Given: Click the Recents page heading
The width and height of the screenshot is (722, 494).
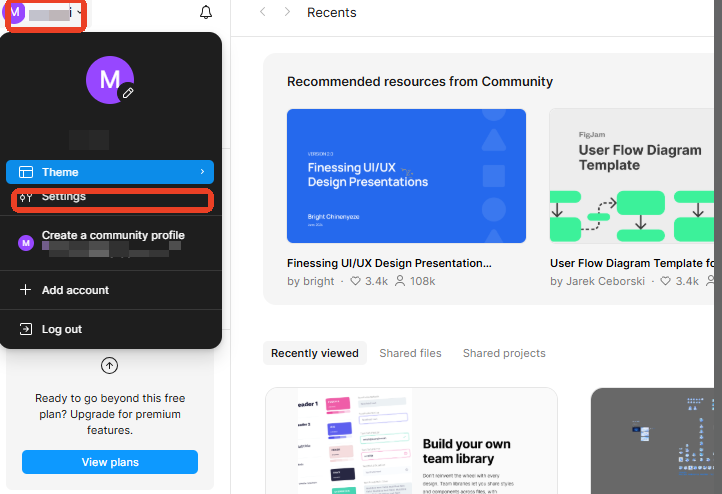Looking at the screenshot, I should (332, 12).
